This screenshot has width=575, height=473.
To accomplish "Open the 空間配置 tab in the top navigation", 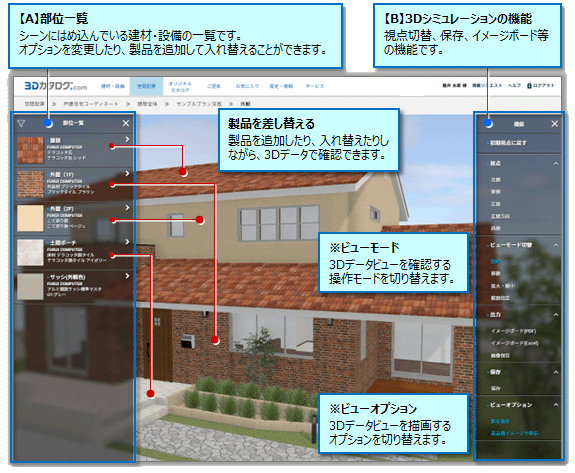I will pyautogui.click(x=146, y=86).
